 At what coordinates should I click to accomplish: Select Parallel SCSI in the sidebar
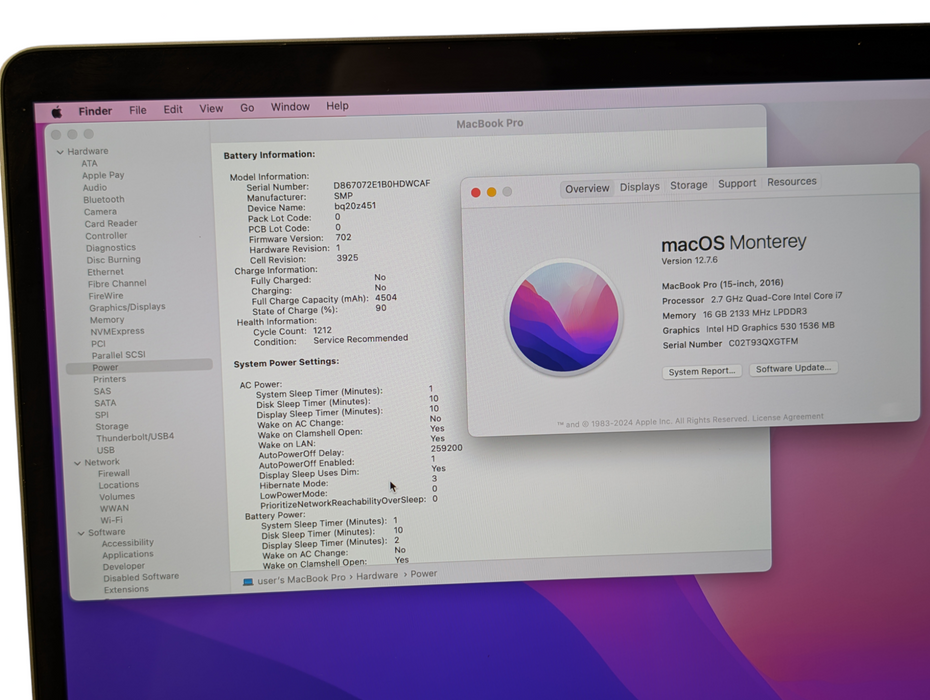coord(118,355)
